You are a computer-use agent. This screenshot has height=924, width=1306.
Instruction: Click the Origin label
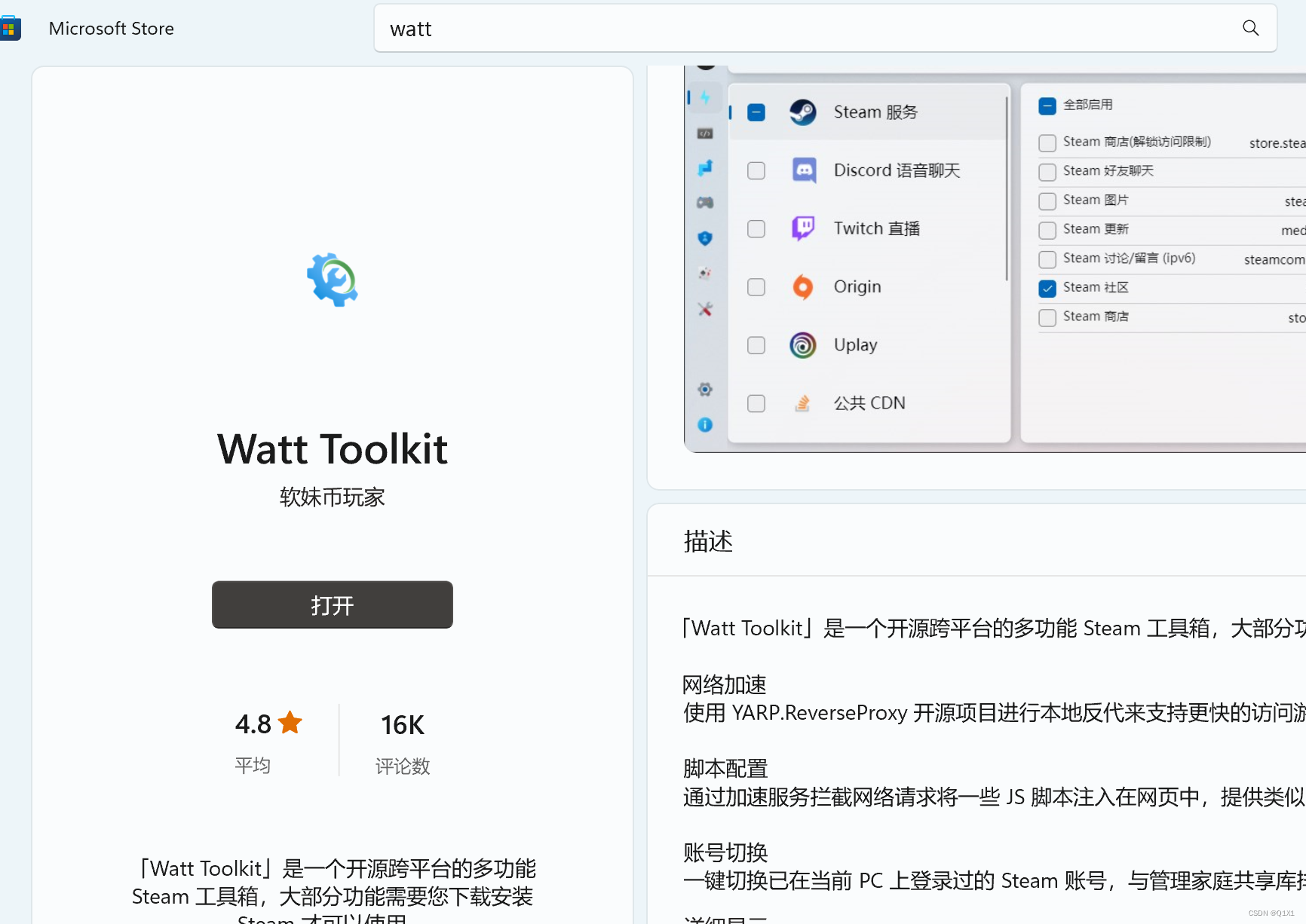point(857,286)
